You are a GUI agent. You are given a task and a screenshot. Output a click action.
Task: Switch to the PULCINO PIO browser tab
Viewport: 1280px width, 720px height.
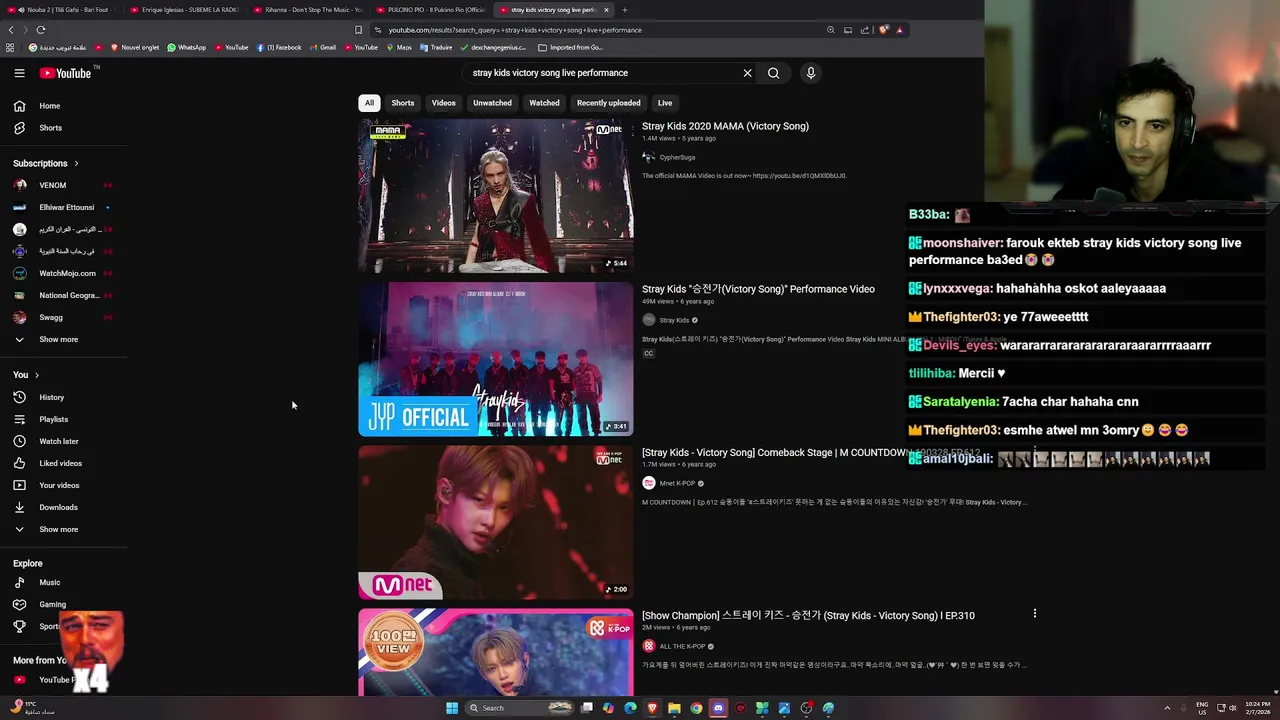point(429,10)
